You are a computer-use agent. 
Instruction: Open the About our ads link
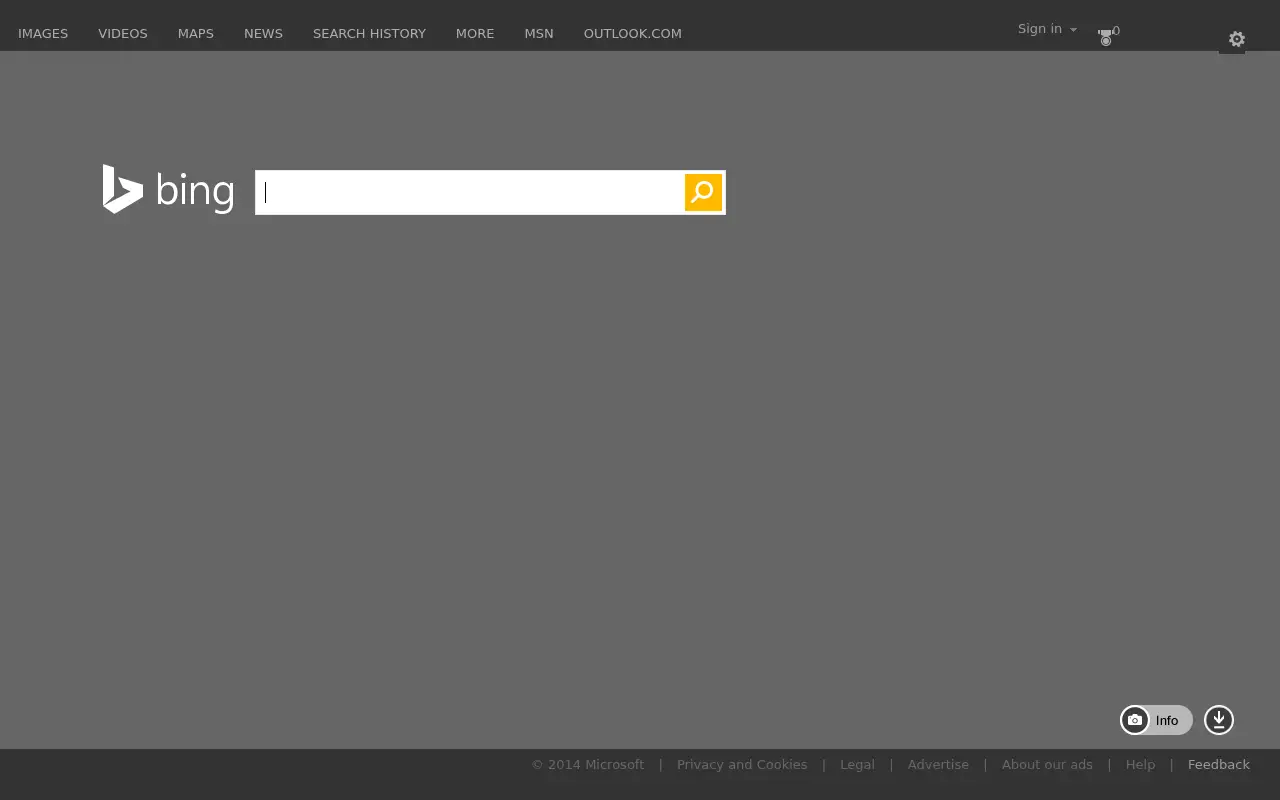point(1047,764)
